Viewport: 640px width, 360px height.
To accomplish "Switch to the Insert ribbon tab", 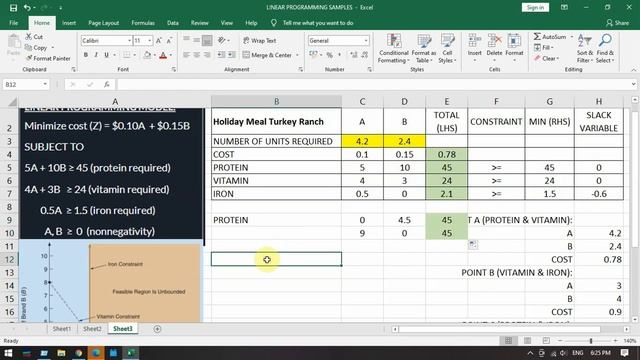I will coord(69,23).
